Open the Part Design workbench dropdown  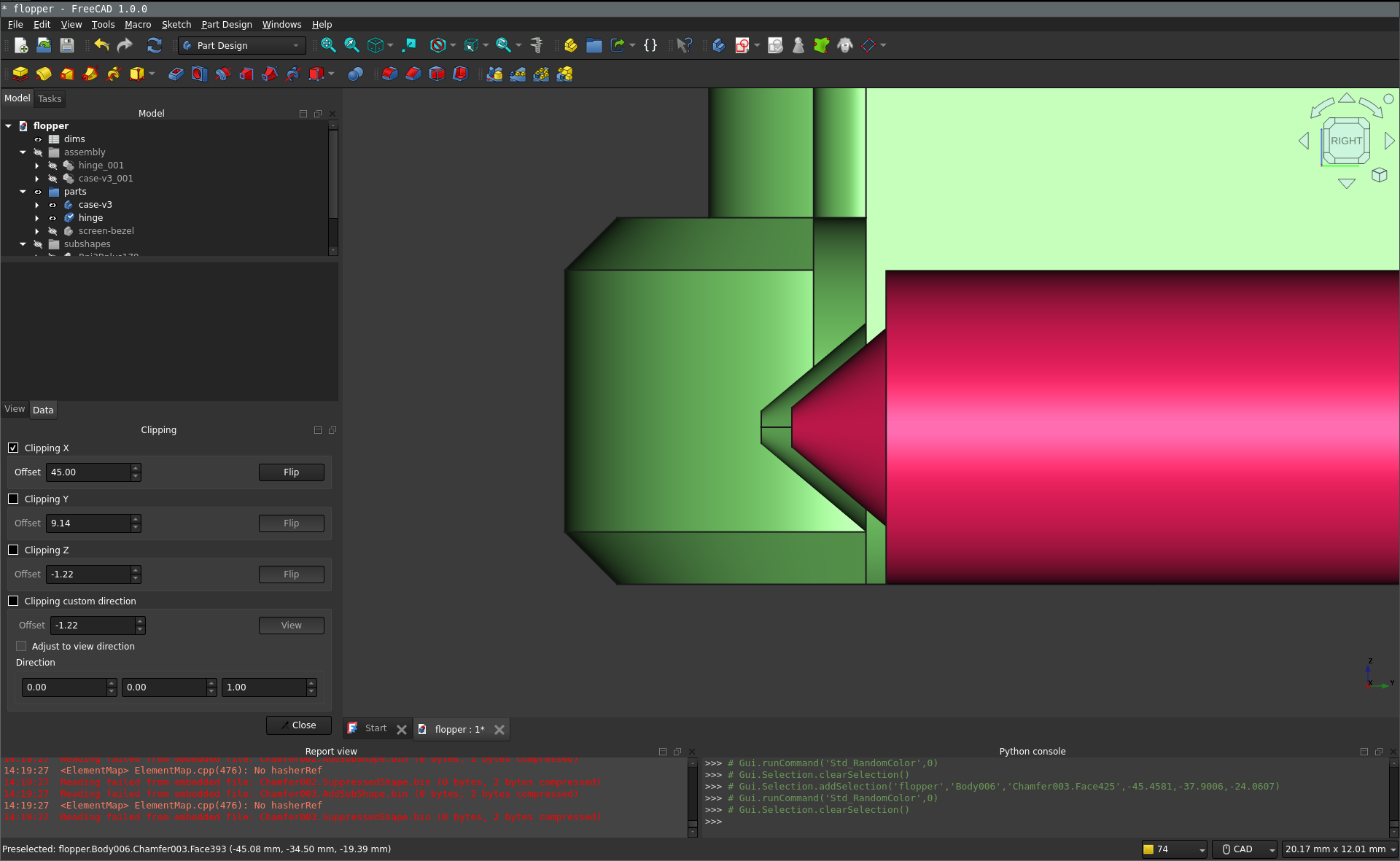tap(242, 45)
